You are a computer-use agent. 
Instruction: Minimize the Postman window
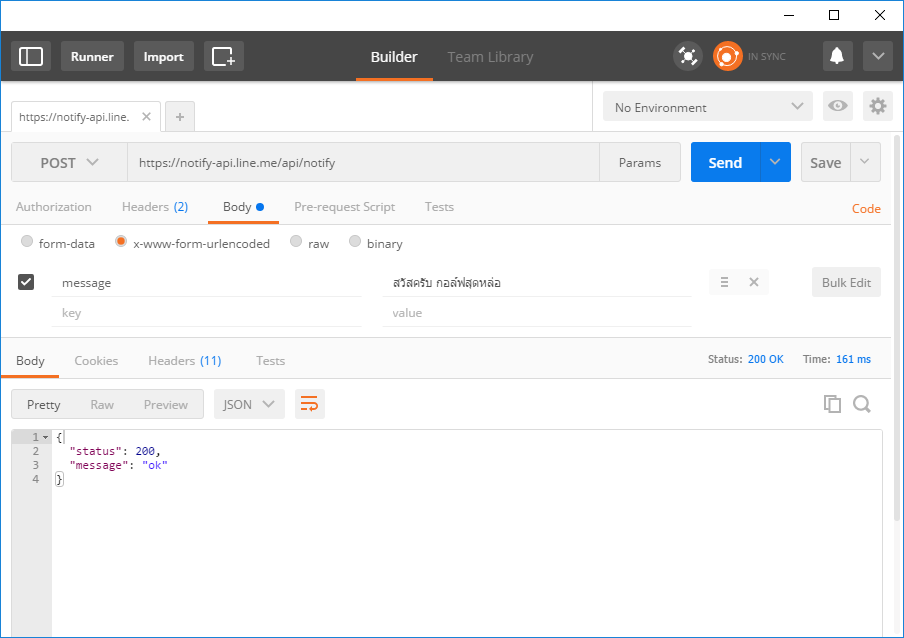coord(789,15)
